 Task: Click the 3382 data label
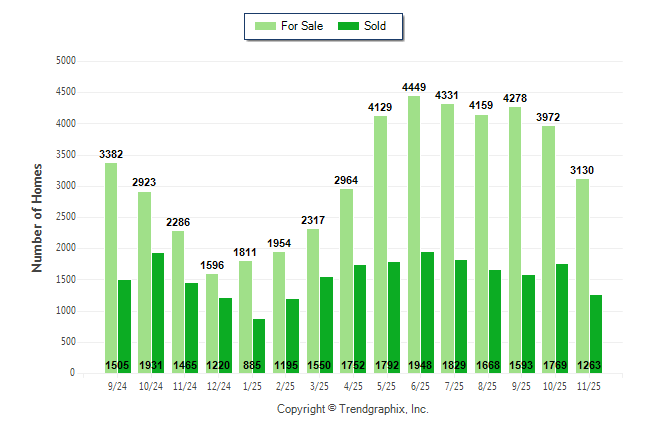pos(111,154)
